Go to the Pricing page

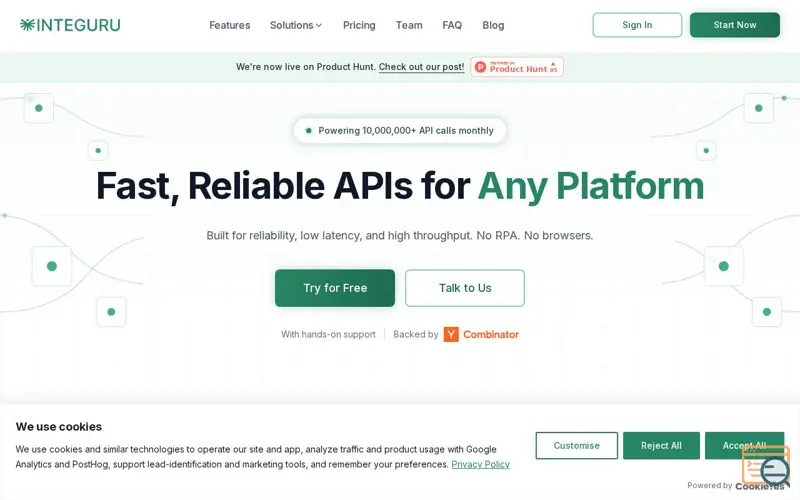tap(359, 25)
